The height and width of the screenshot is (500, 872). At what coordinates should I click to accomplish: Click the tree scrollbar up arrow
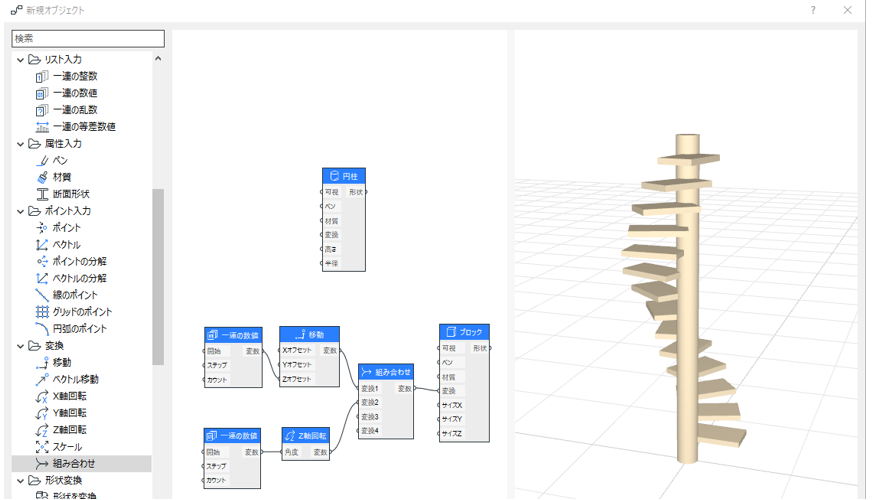click(x=158, y=58)
